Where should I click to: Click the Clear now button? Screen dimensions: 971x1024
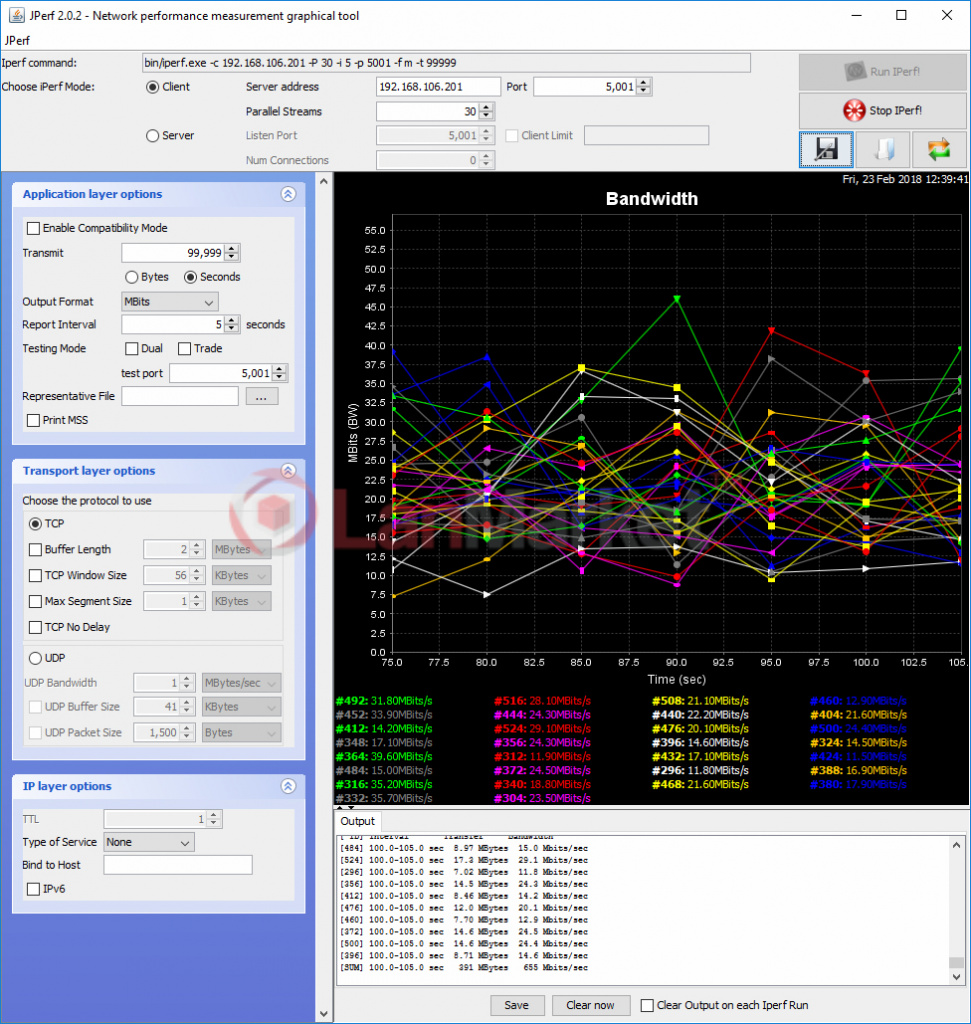590,1005
